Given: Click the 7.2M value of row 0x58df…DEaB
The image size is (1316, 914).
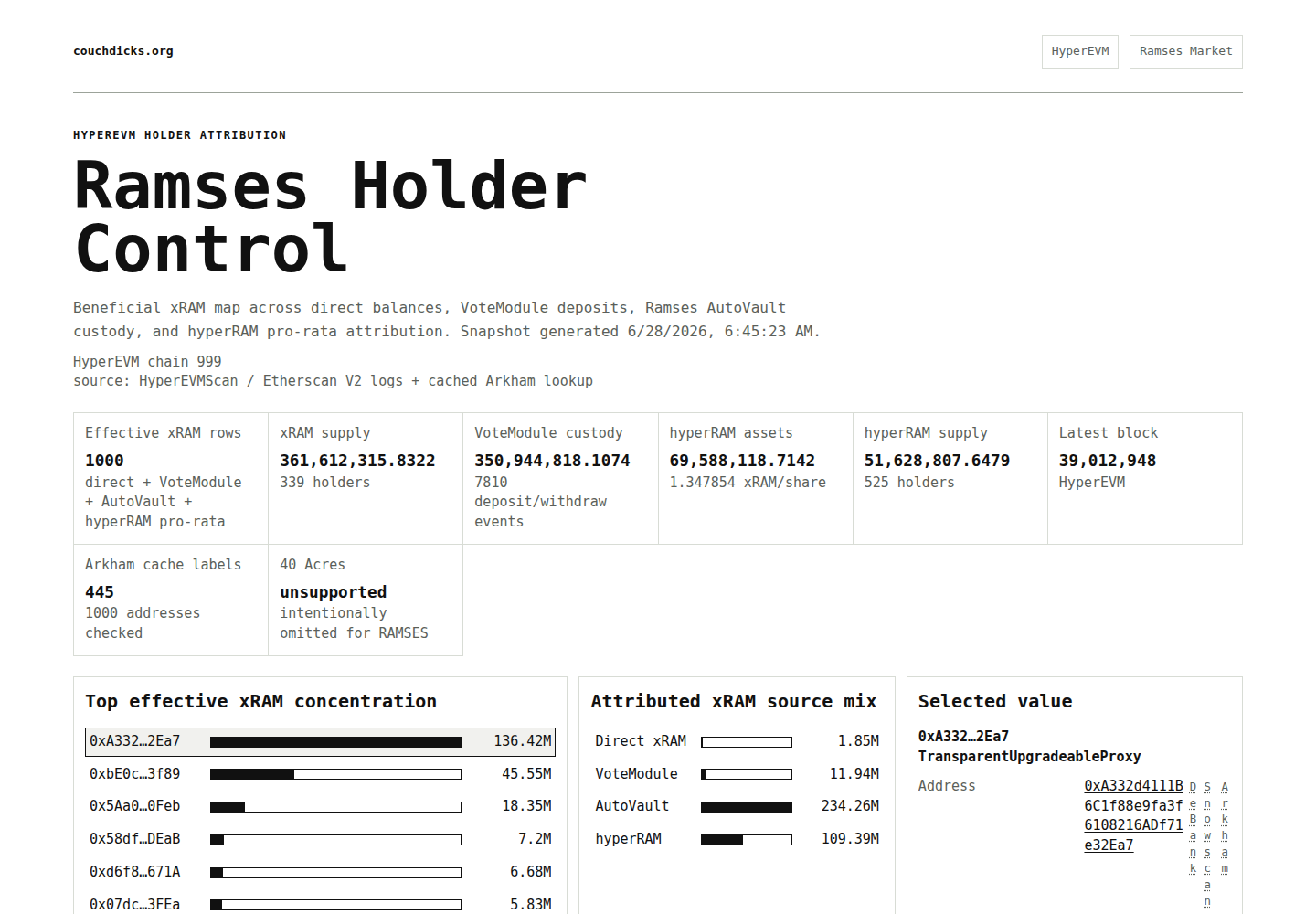Looking at the screenshot, I should click(535, 839).
